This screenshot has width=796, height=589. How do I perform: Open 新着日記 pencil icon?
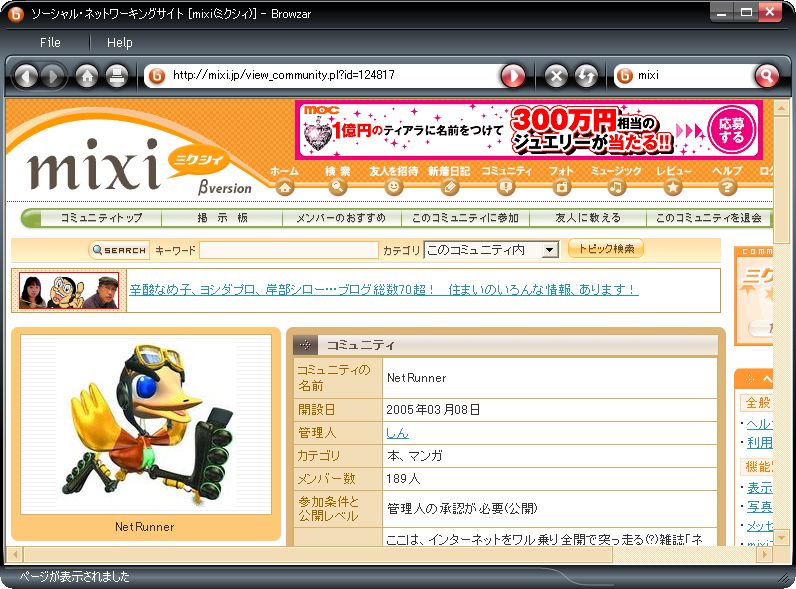[449, 187]
